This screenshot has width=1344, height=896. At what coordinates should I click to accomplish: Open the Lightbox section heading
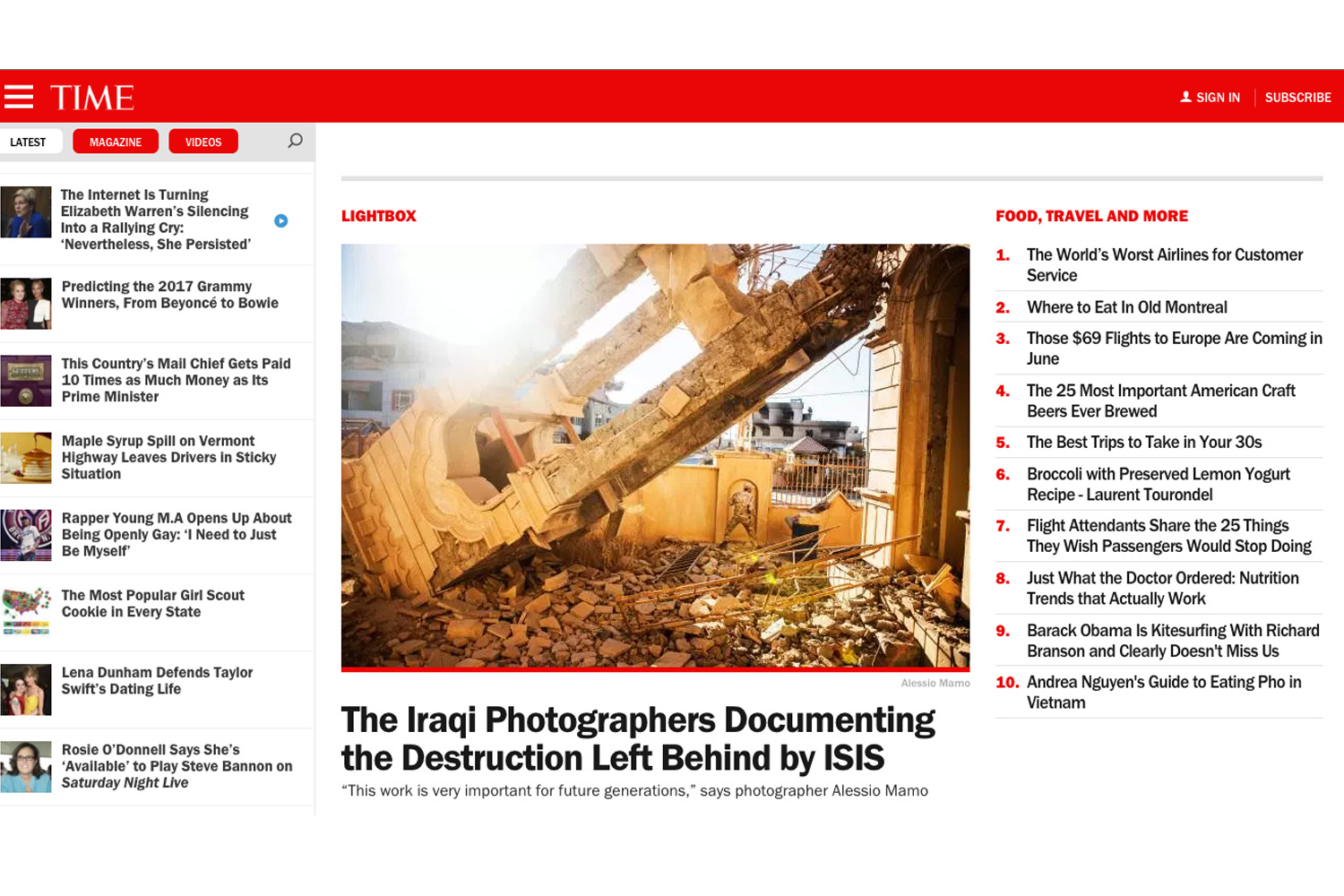pos(379,216)
